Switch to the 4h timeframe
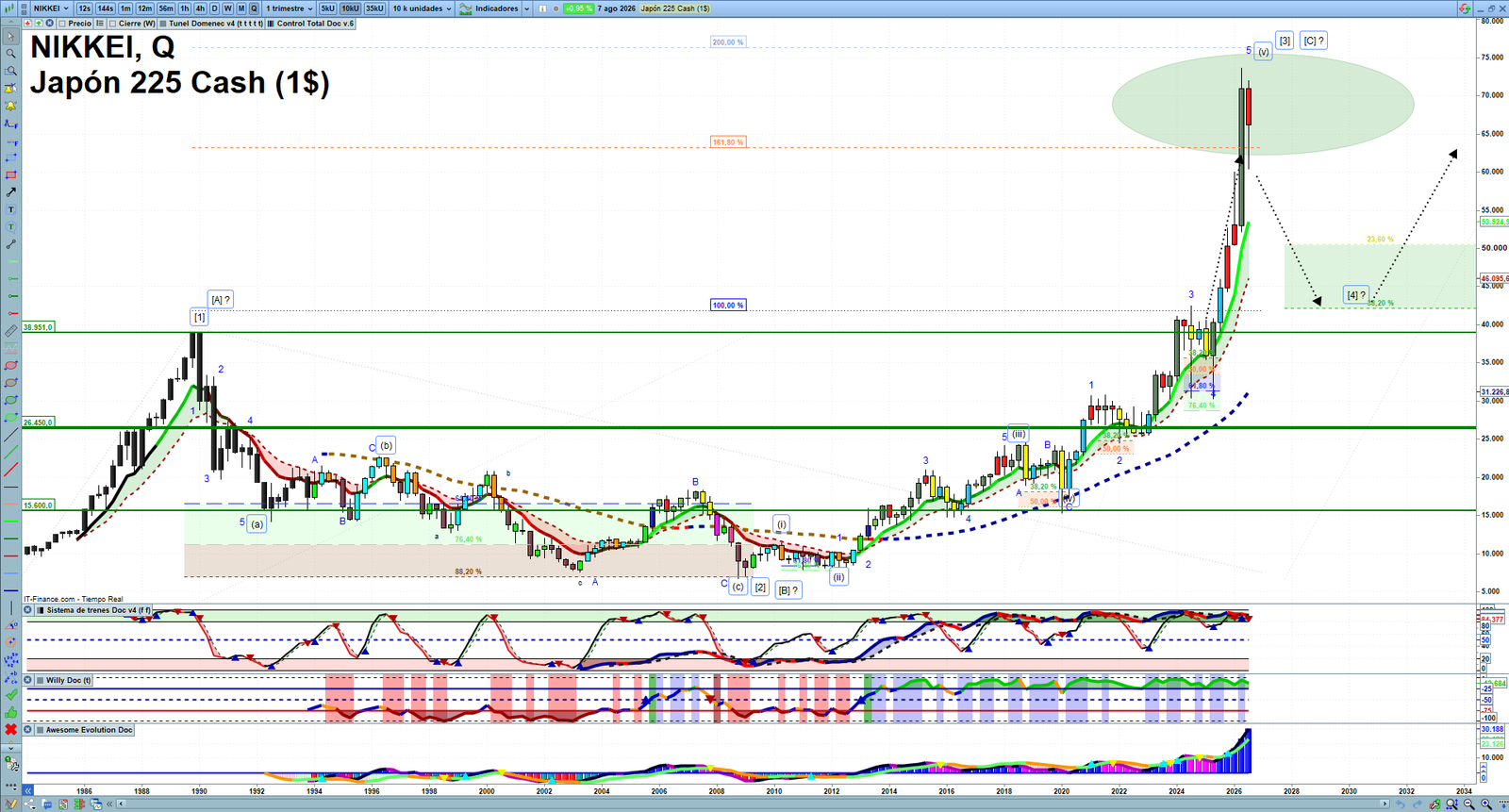 tap(200, 8)
